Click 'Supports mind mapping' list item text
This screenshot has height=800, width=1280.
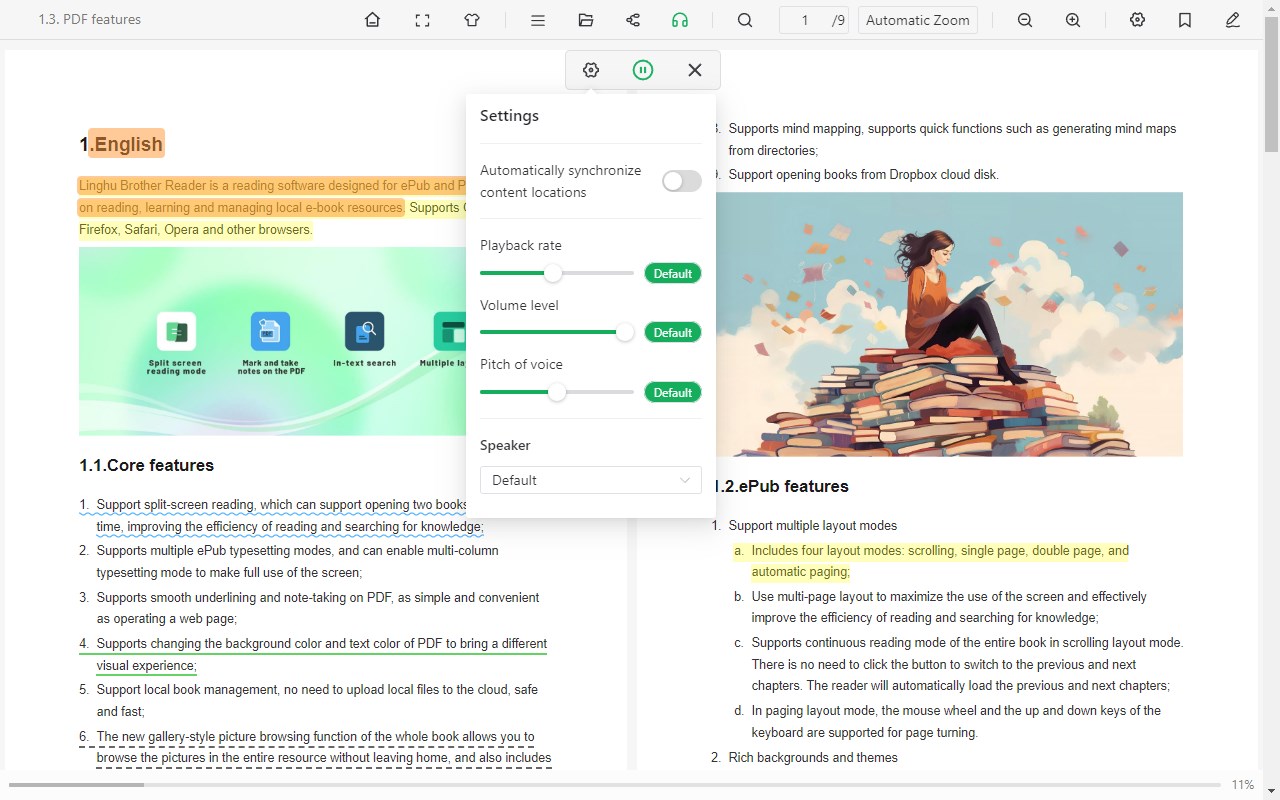point(952,139)
